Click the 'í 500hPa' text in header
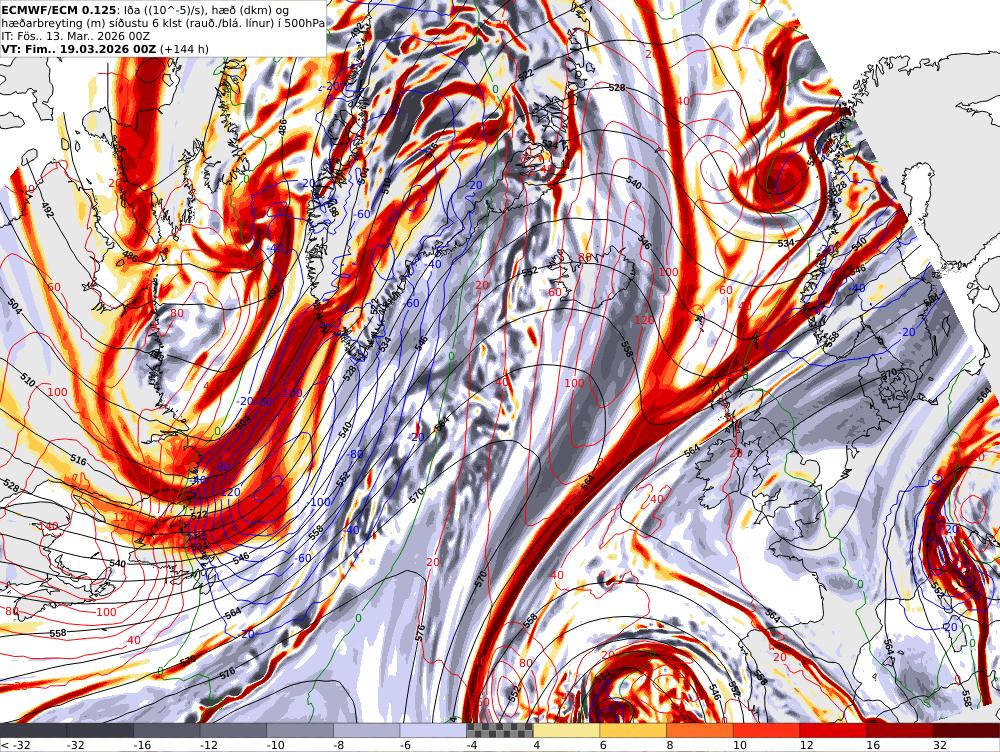The width and height of the screenshot is (1000, 752). point(302,23)
